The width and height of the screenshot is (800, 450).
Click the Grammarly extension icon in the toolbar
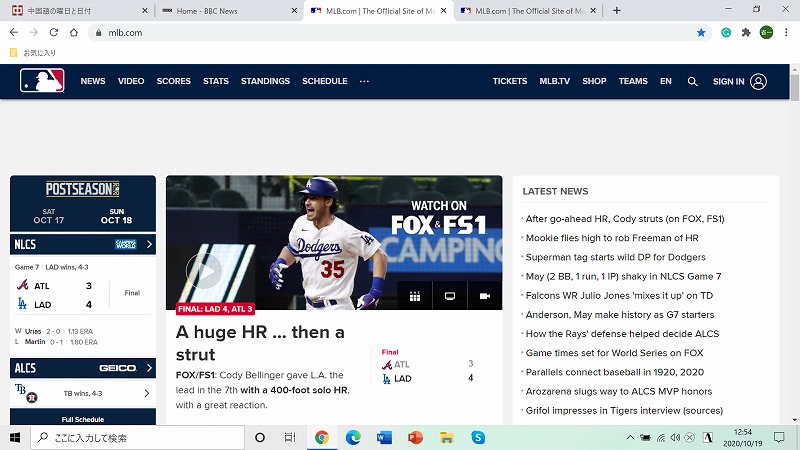point(726,32)
